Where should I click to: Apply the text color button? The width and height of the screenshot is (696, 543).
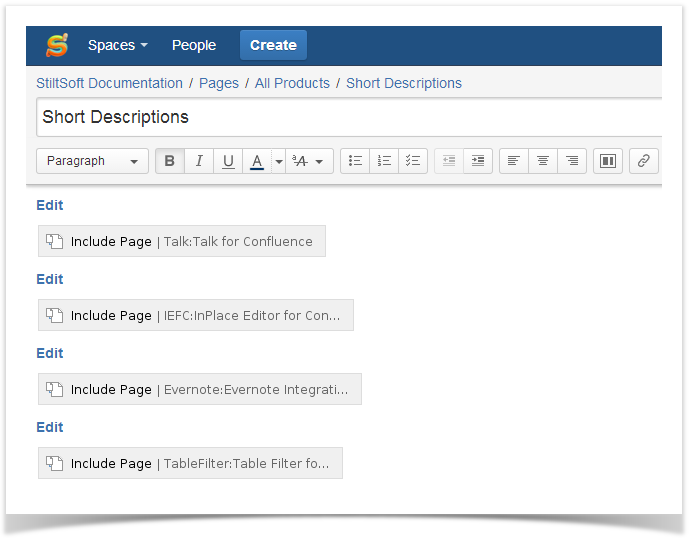coord(257,161)
